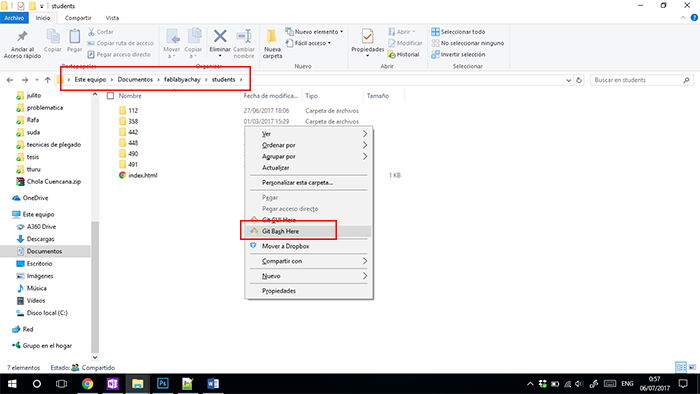Refresh the folder with the reload icon
Screen dimensions: 700x394
pos(579,80)
